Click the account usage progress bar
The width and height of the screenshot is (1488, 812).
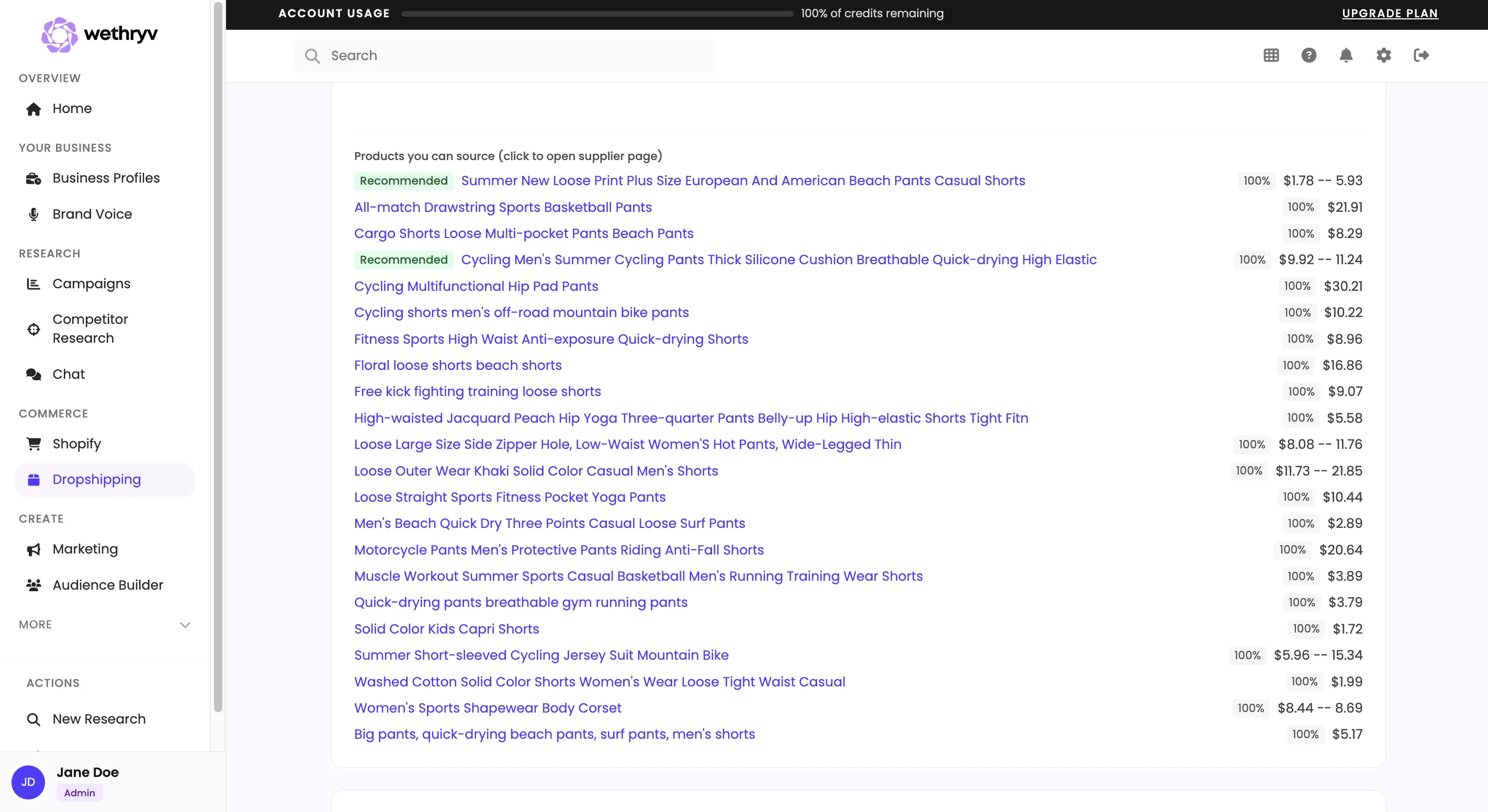pyautogui.click(x=596, y=13)
